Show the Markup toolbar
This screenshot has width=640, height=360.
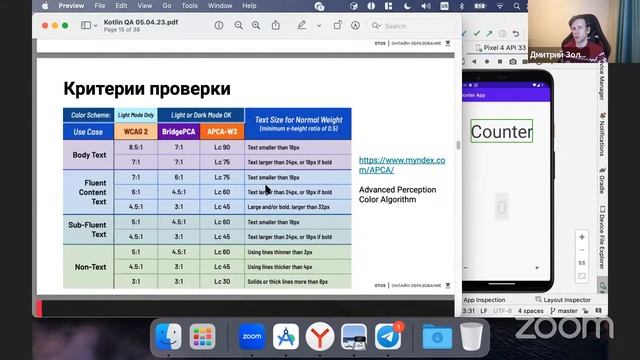[356, 25]
